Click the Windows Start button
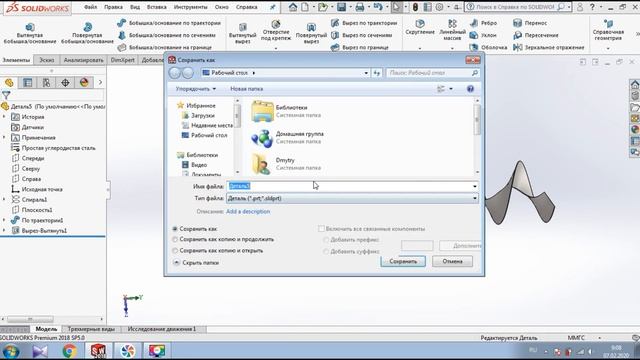Viewport: 640px width, 360px height. coord(11,351)
